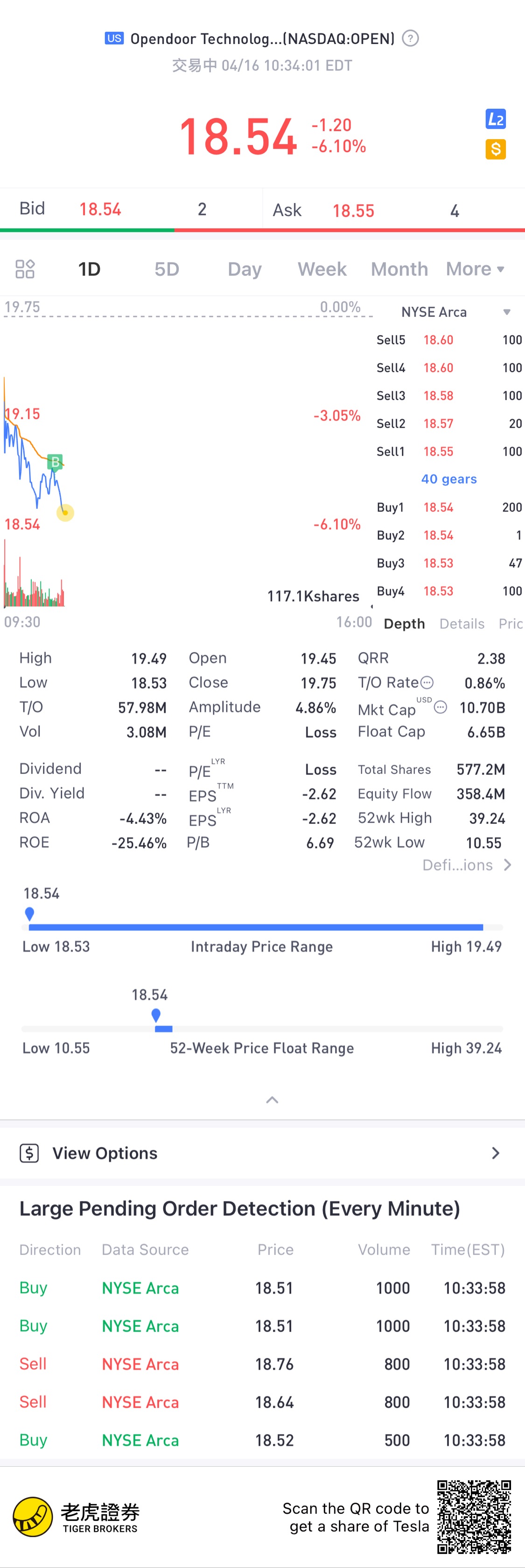The height and width of the screenshot is (1568, 525).
Task: Open the chart layout grid icon
Action: [25, 269]
